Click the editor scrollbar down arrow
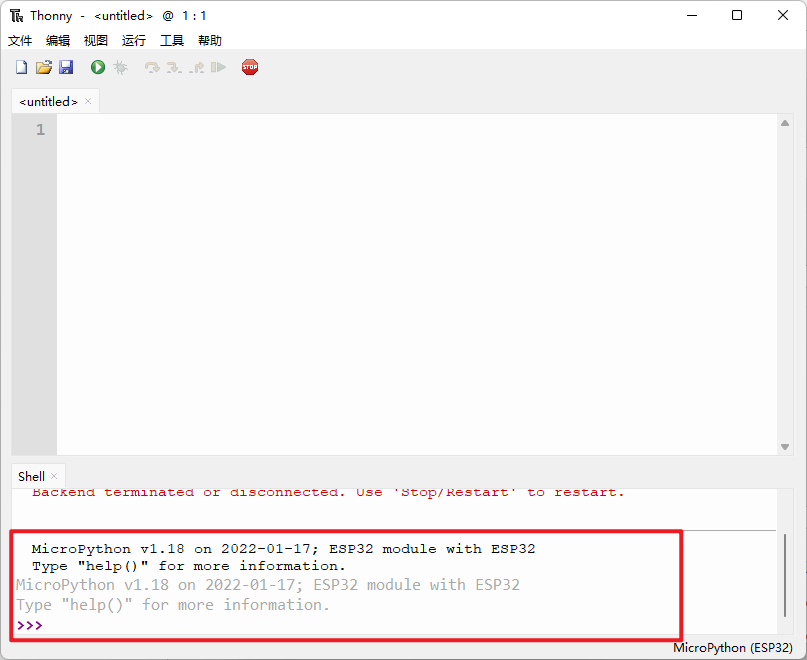Screen dimensions: 807x660 [x=785, y=447]
